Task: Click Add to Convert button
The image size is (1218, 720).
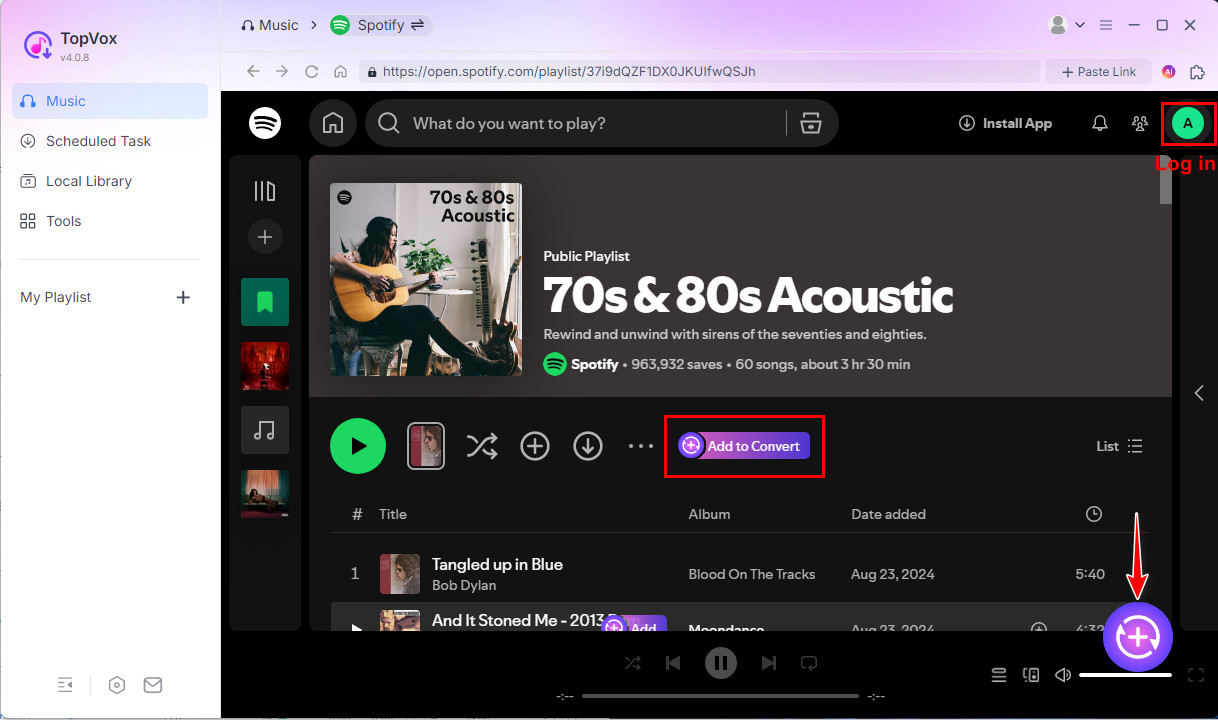Action: point(744,446)
